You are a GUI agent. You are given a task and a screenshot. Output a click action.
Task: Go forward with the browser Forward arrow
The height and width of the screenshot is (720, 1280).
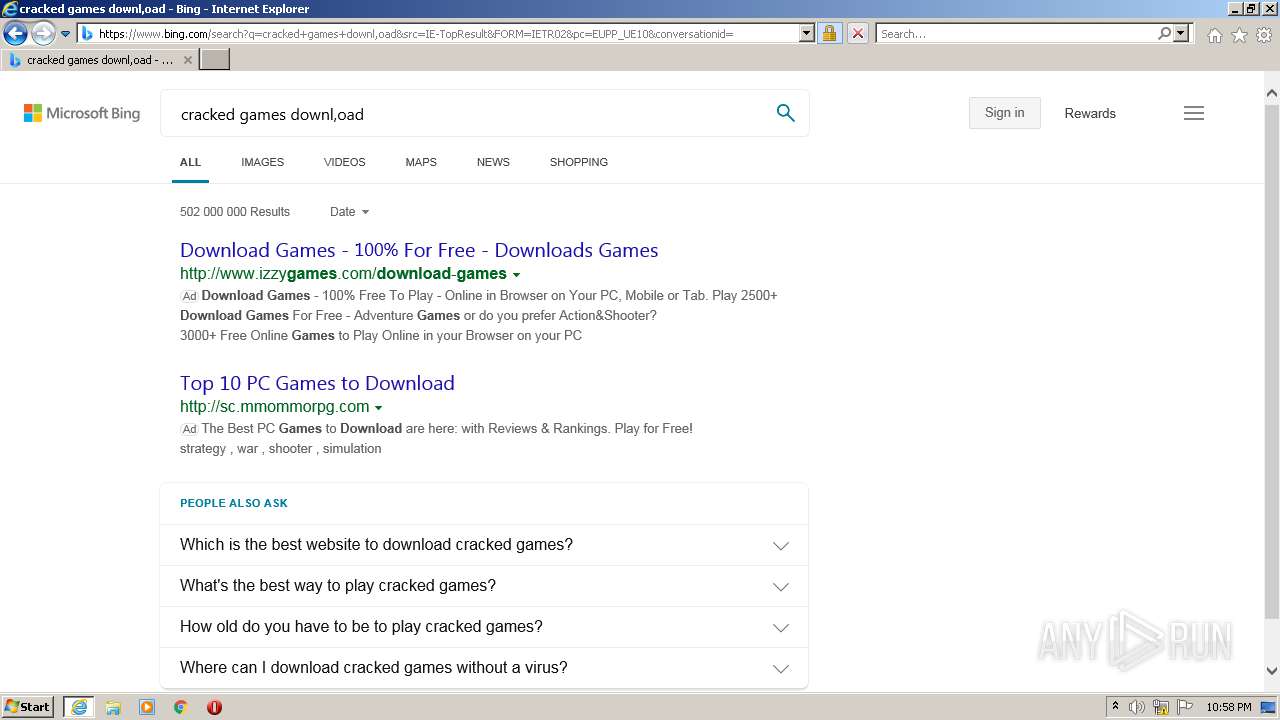[42, 34]
